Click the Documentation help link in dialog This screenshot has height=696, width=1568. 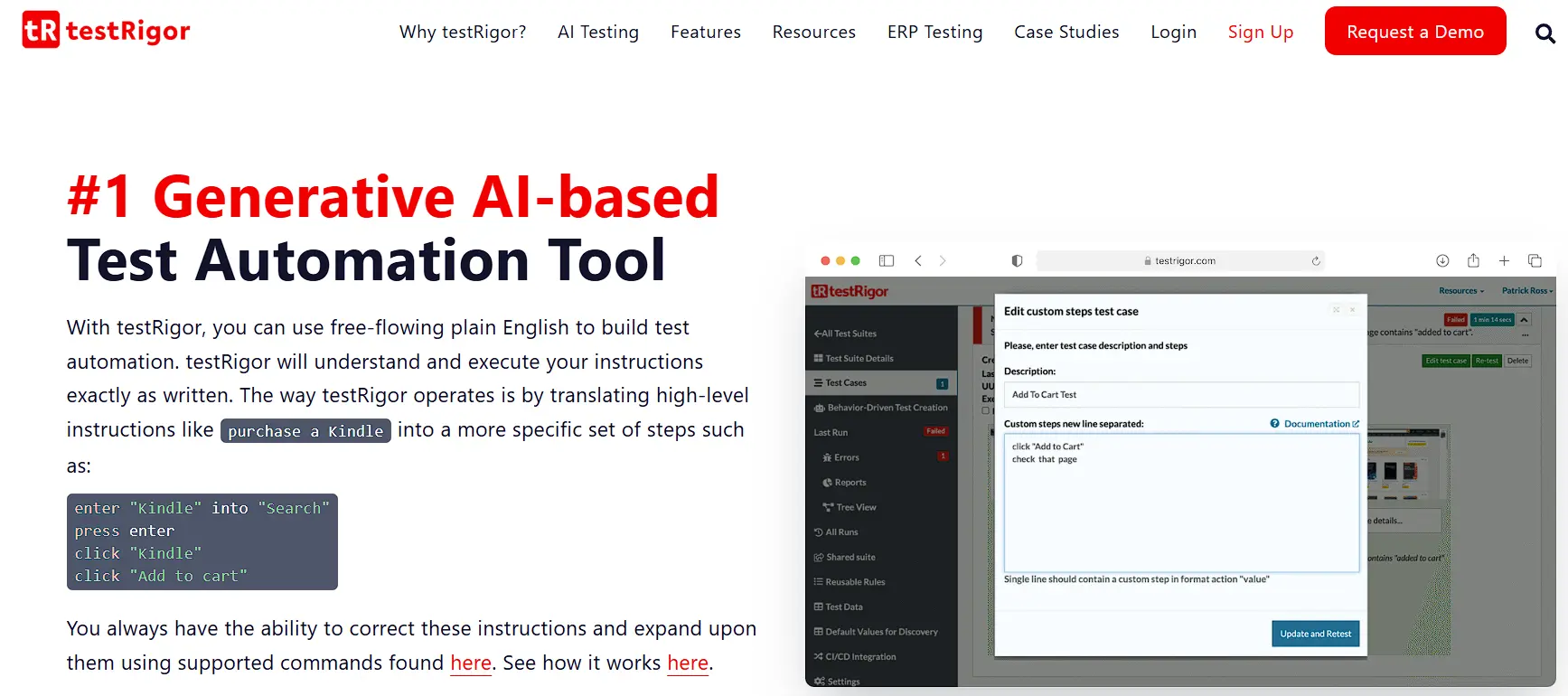pos(1316,424)
